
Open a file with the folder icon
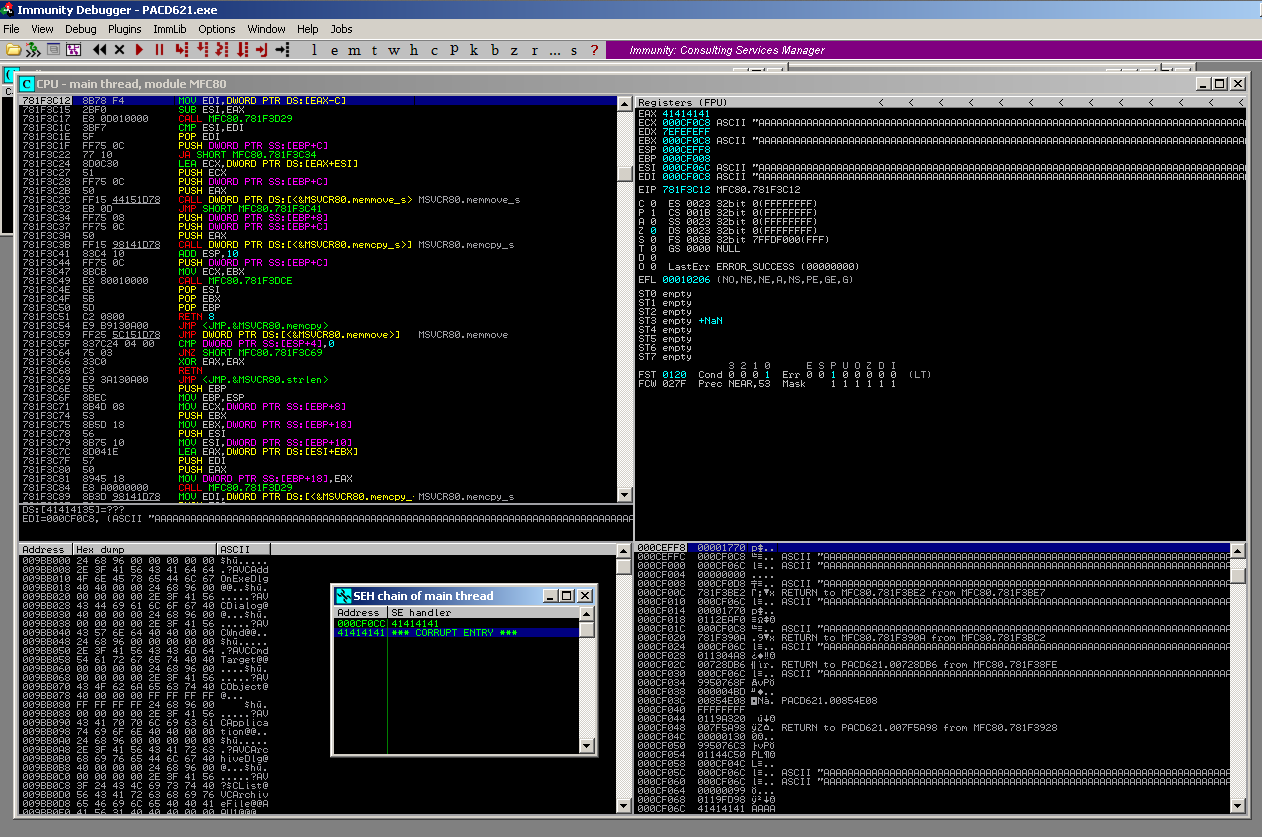coord(13,49)
